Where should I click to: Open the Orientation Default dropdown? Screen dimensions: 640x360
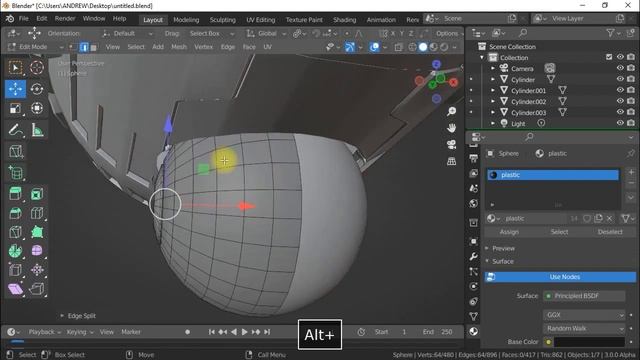pos(128,33)
